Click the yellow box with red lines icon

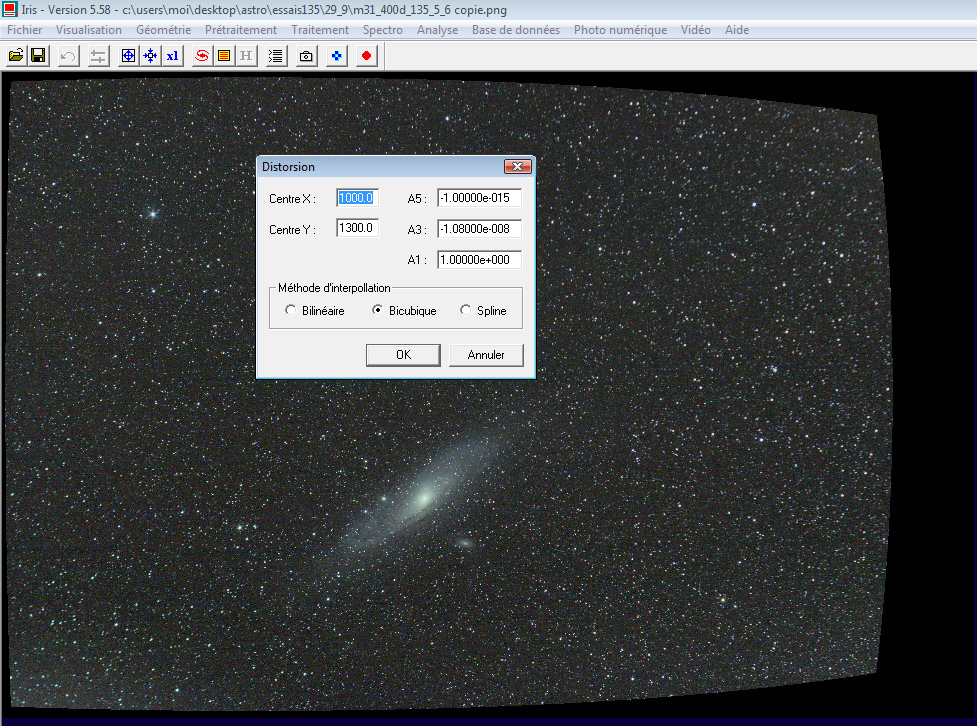224,56
